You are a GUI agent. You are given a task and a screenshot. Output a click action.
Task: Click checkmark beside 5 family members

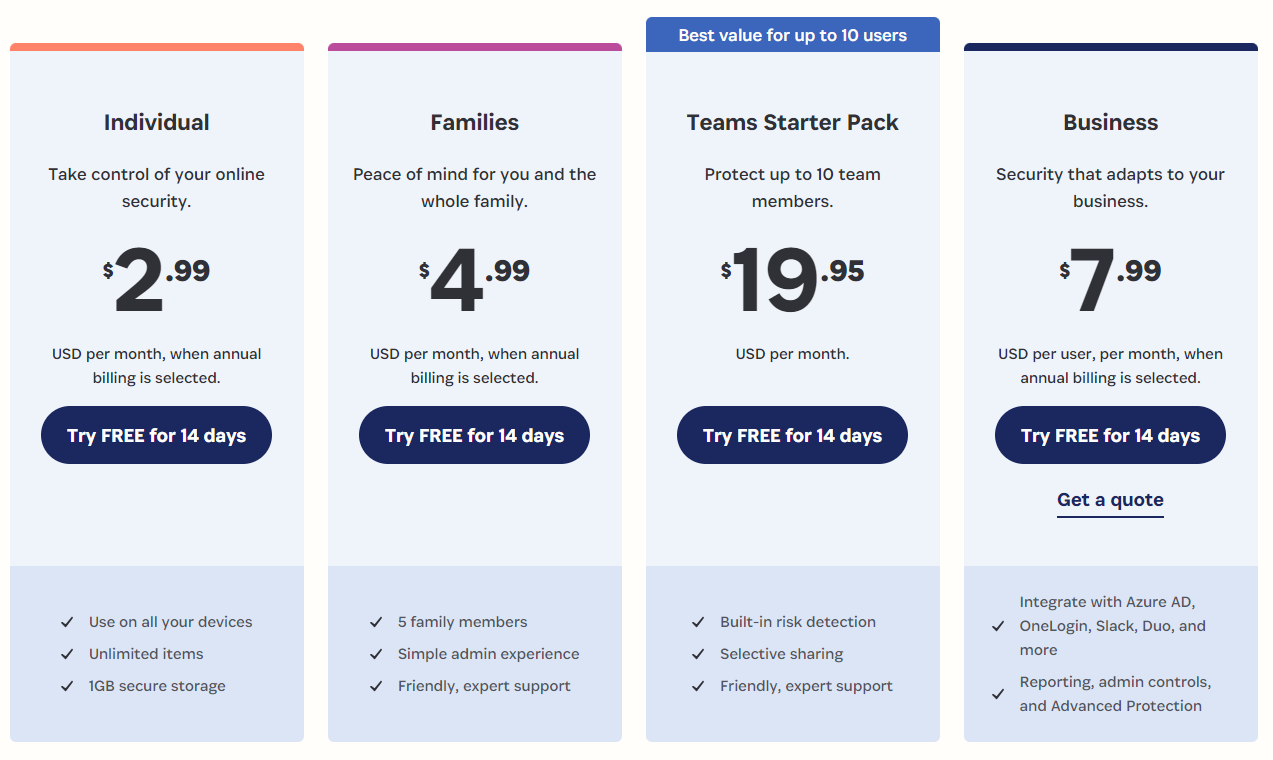pyautogui.click(x=376, y=622)
